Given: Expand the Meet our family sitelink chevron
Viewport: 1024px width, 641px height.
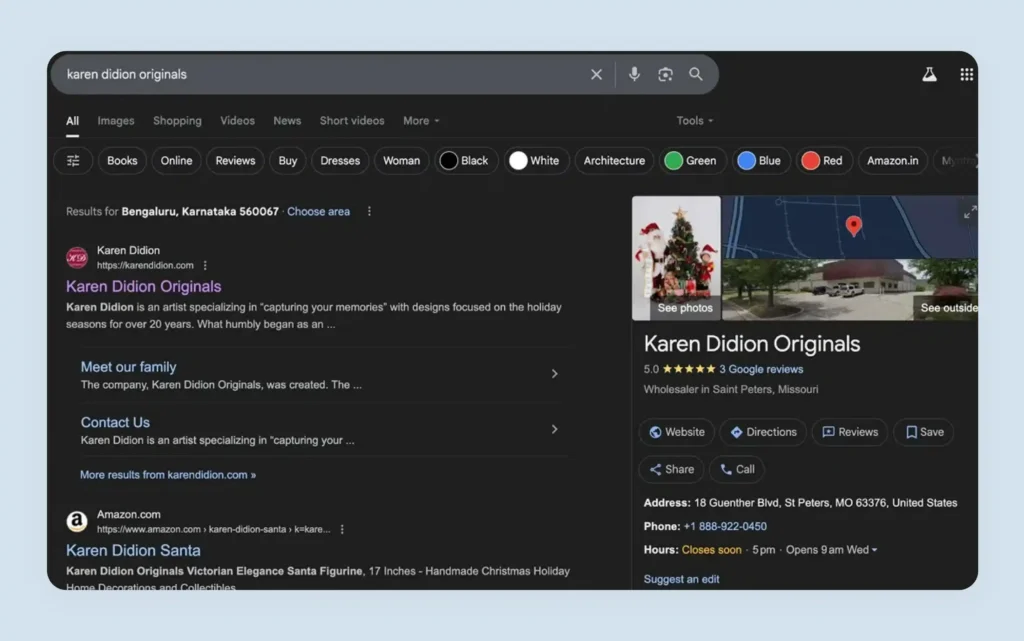Looking at the screenshot, I should 554,374.
